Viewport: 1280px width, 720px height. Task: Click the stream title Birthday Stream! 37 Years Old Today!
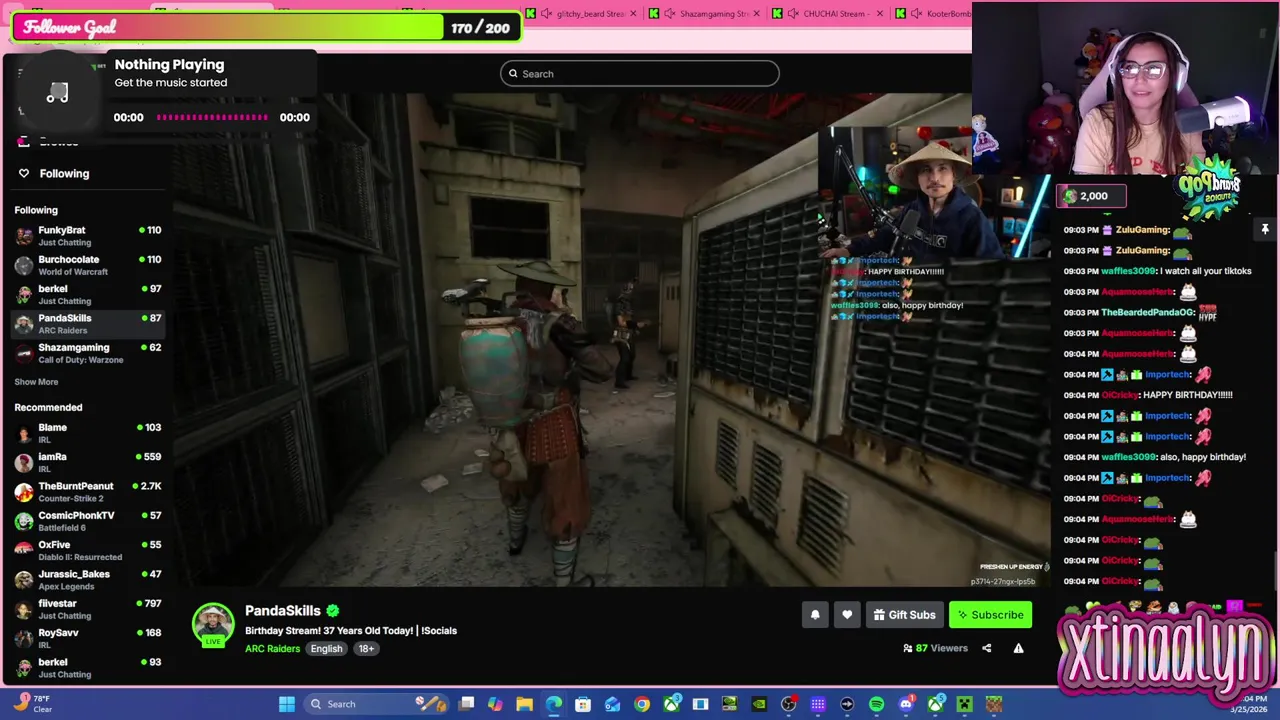(351, 631)
